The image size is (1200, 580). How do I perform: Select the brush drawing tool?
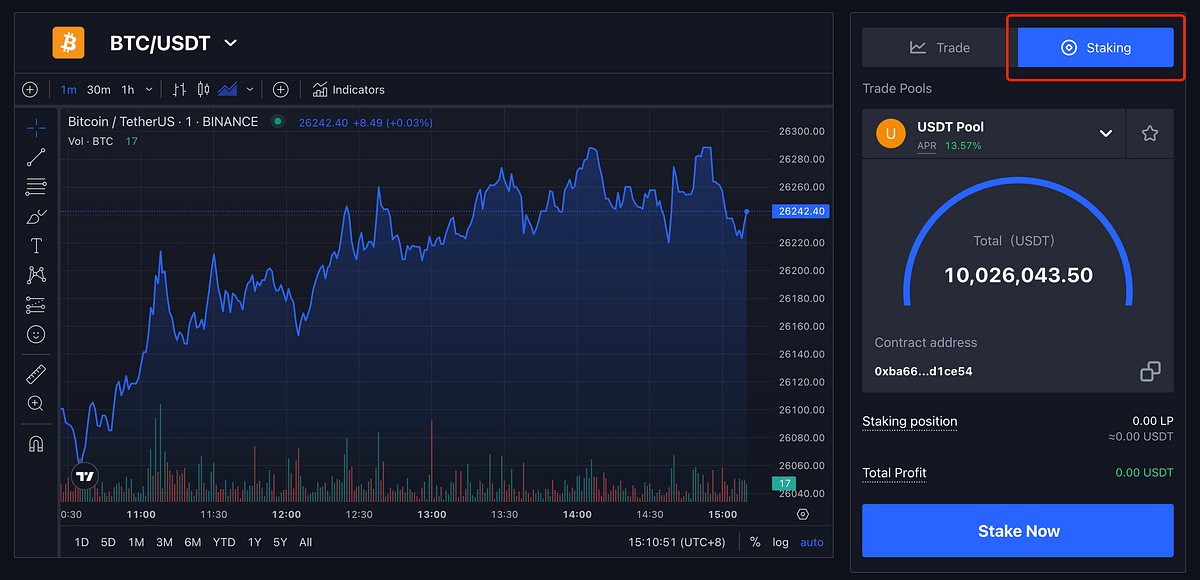(x=36, y=216)
